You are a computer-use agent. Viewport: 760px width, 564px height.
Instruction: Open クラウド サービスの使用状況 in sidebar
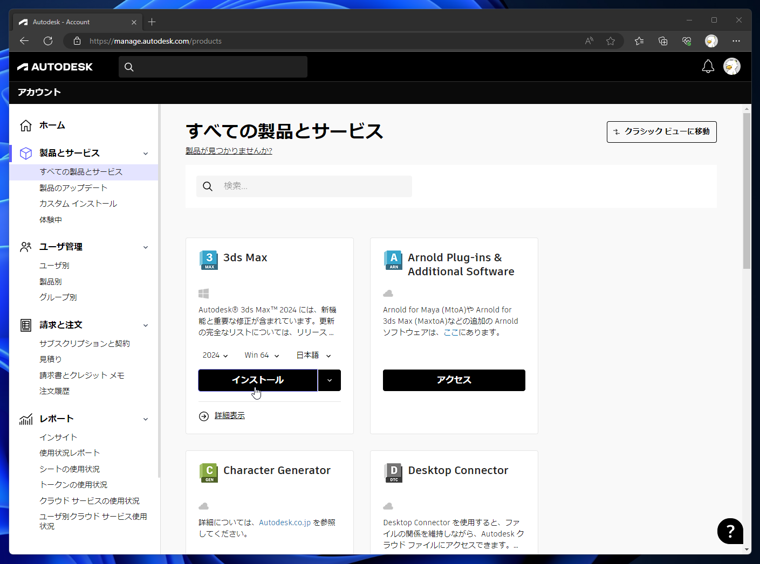tap(89, 501)
